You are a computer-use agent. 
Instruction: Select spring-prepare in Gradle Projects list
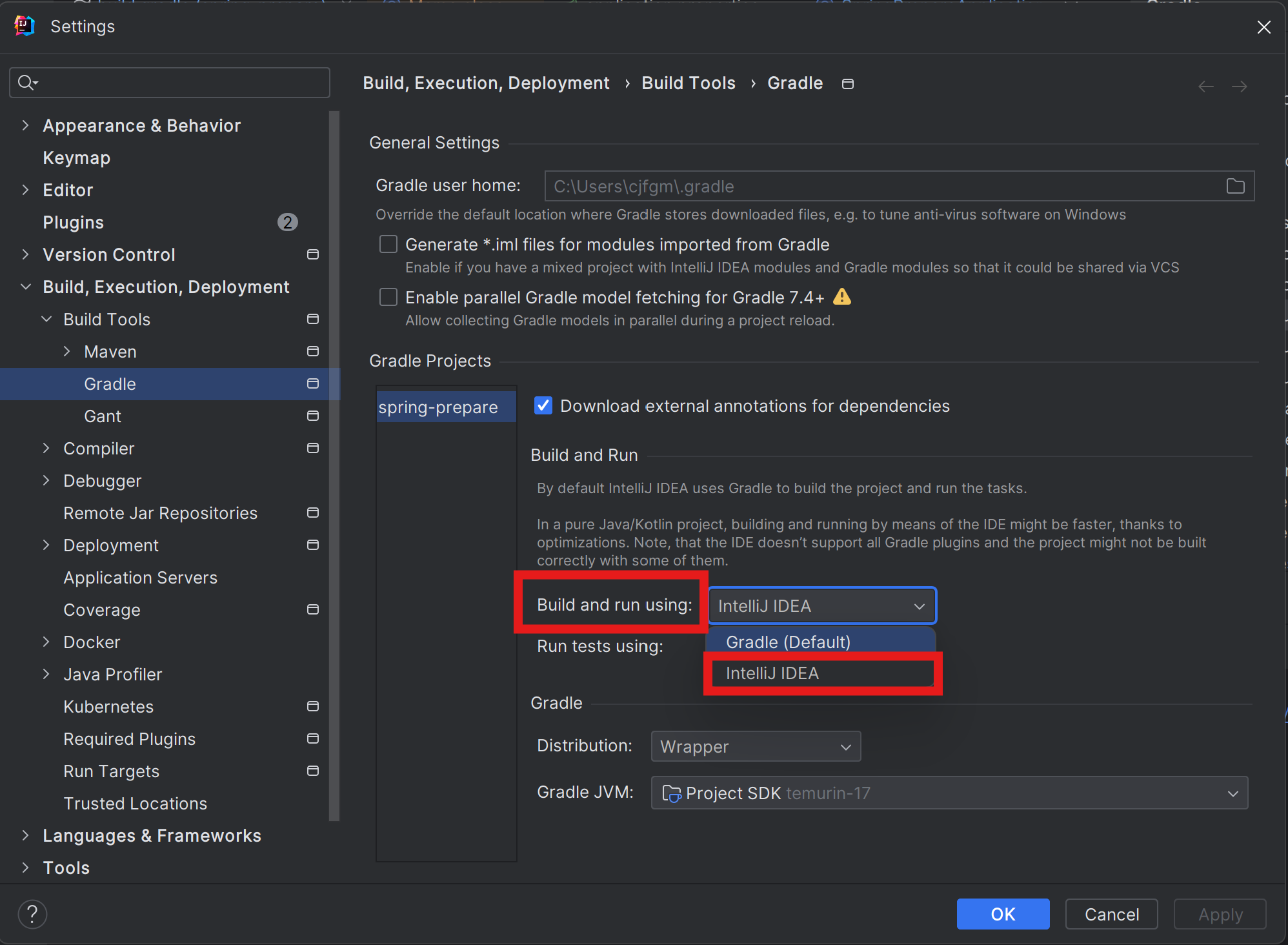tap(438, 407)
